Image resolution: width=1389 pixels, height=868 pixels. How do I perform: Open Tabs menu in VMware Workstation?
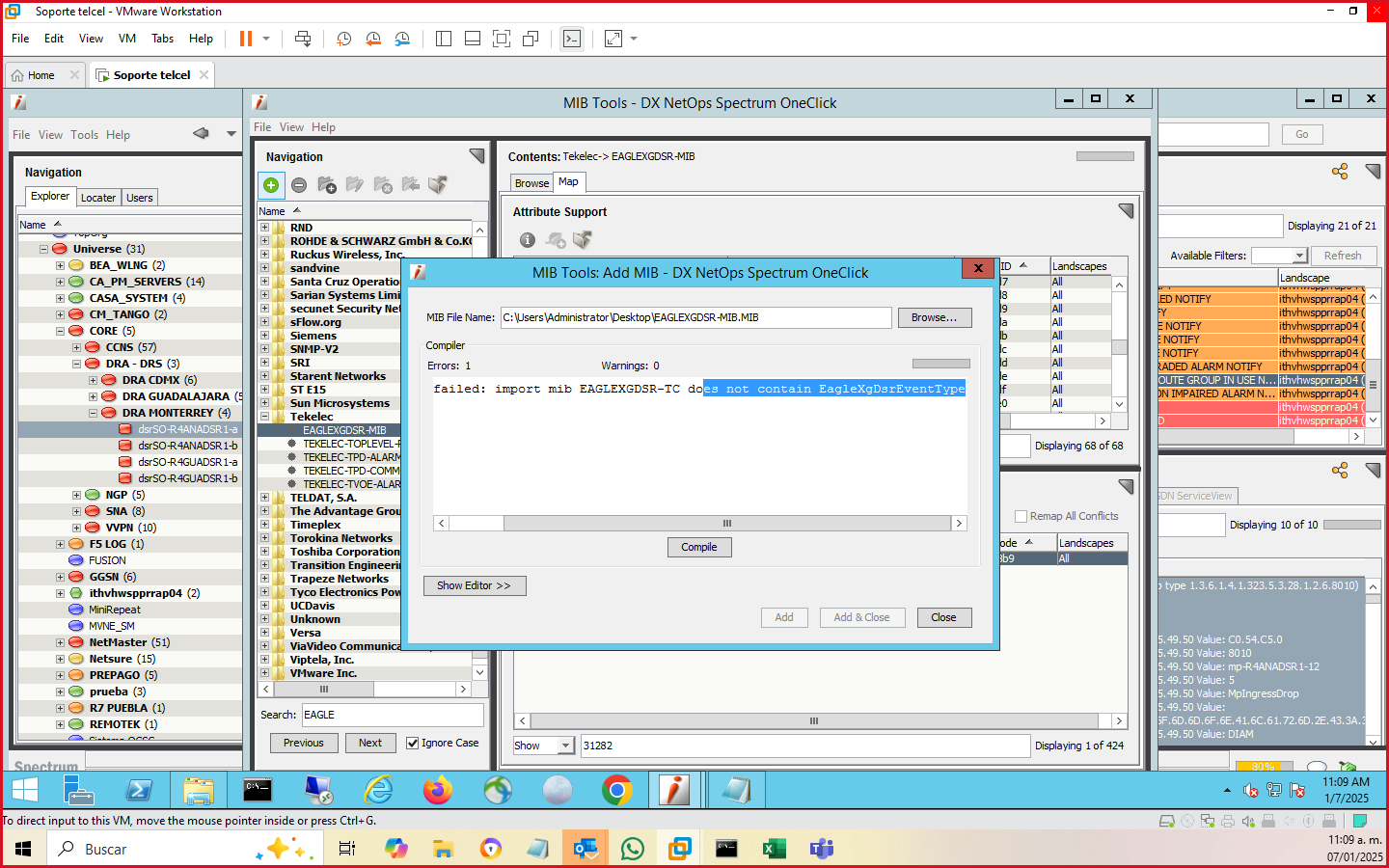pyautogui.click(x=162, y=39)
